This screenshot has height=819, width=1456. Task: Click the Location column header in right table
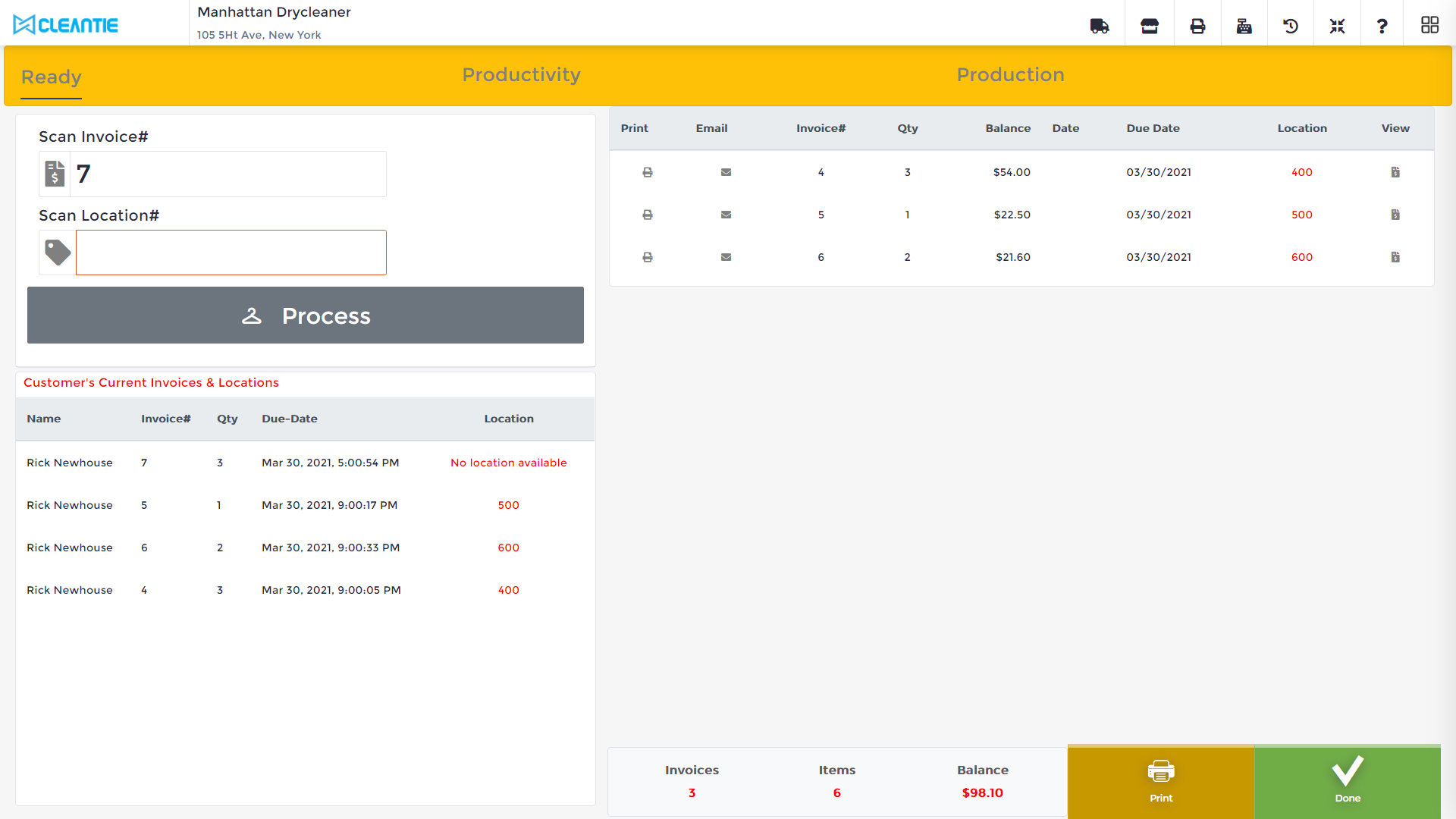1302,128
